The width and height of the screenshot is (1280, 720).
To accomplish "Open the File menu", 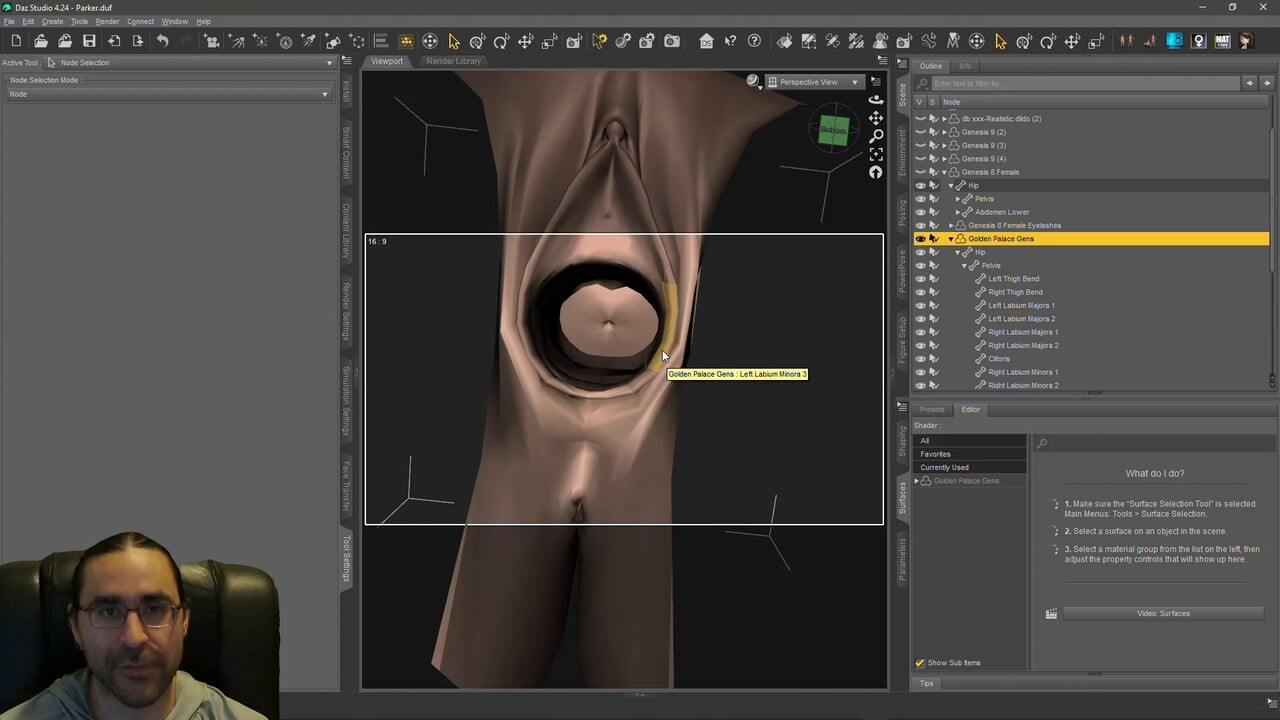I will 9,21.
